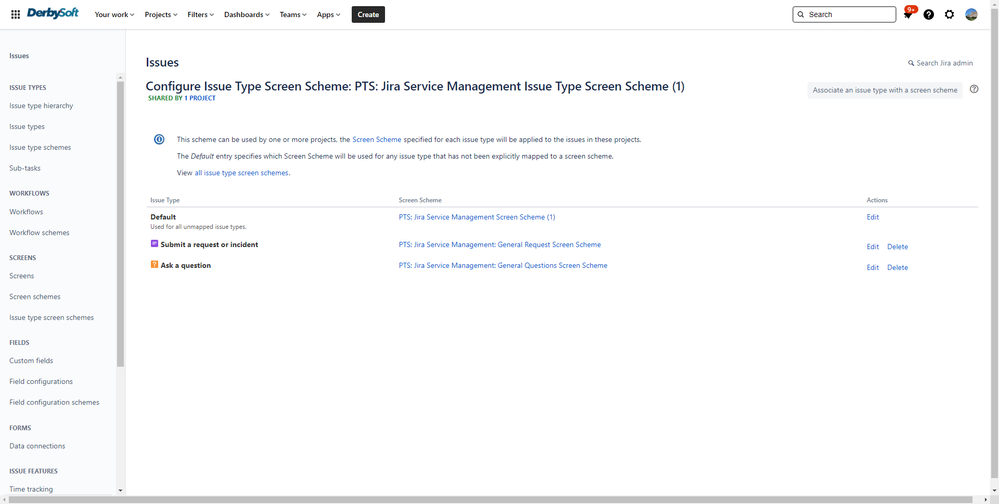Open the help question mark icon
Screen dimensions: 999x504
tap(928, 14)
